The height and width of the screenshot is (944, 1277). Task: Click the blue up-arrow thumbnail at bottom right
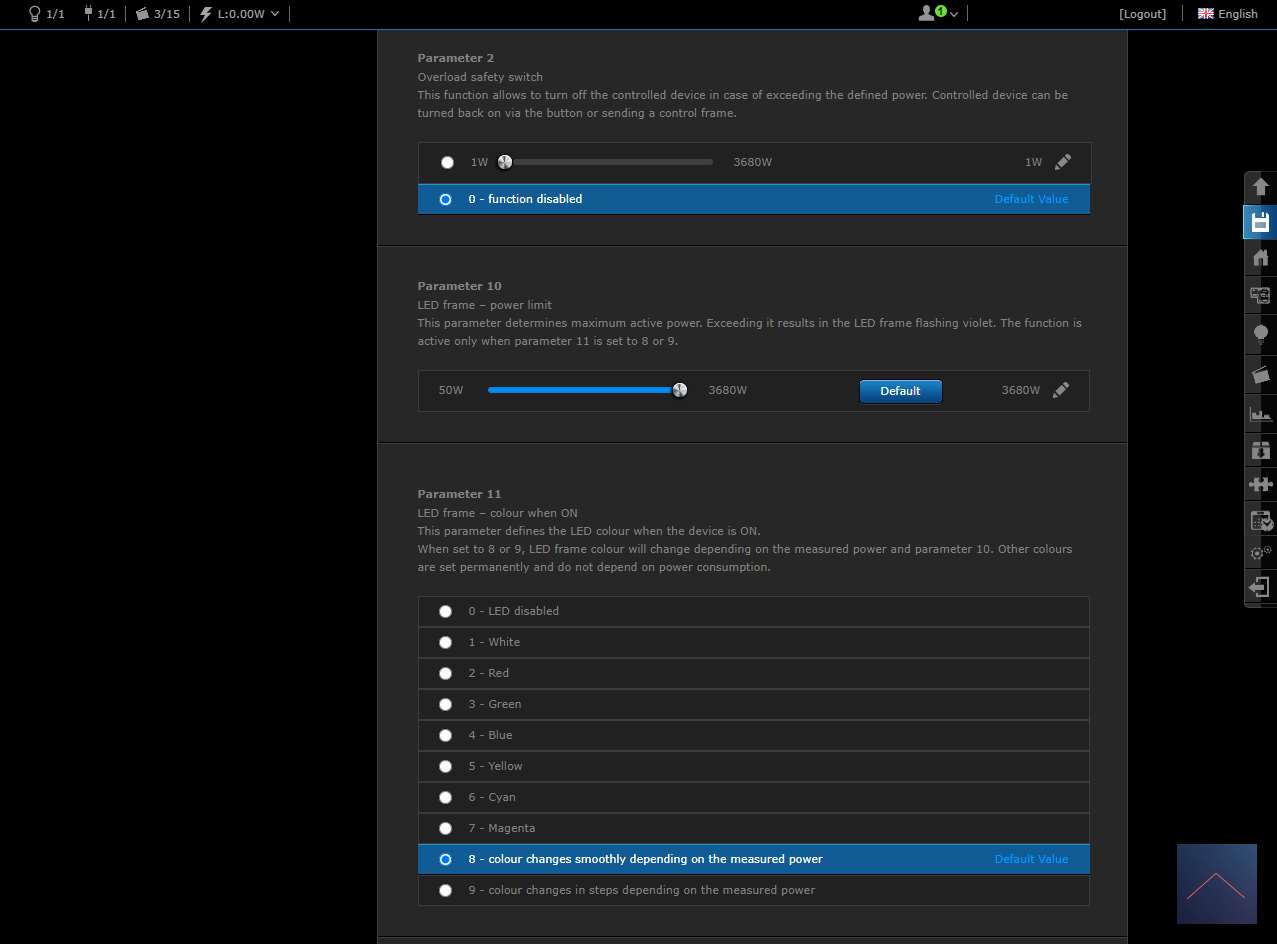(x=1216, y=884)
